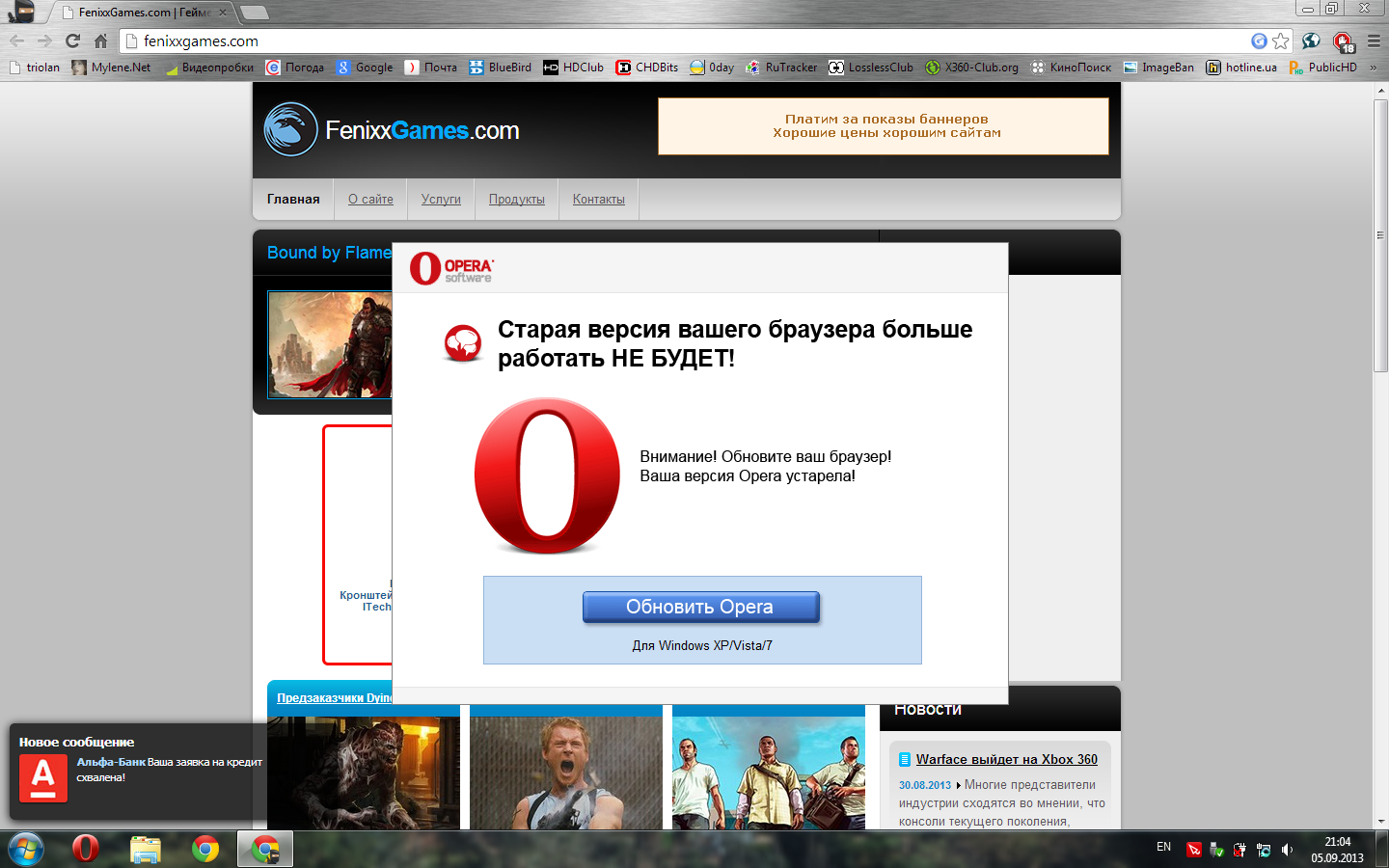Screen dimensions: 1389x868
Task: Open the first Chrome taskbar icon
Action: coord(205,850)
